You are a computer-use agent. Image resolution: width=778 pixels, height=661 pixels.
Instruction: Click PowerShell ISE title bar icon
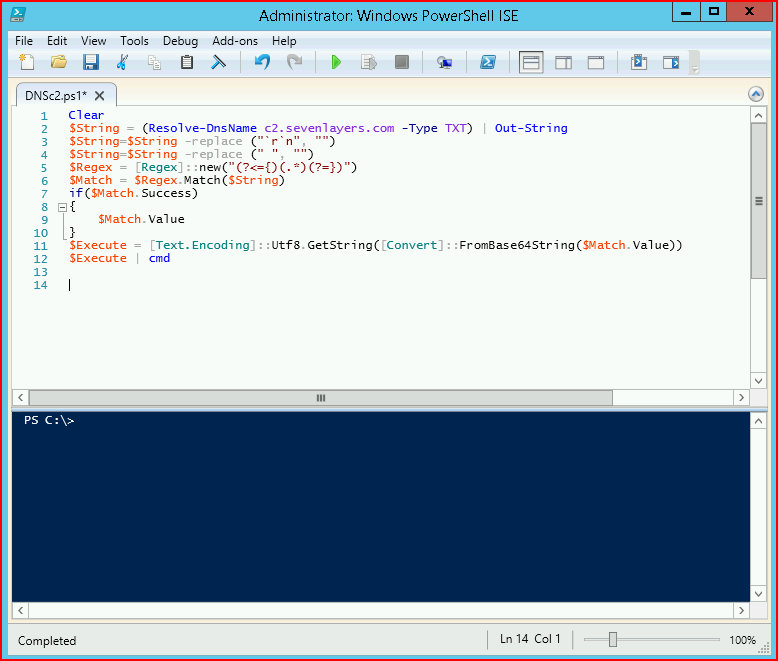[x=18, y=14]
